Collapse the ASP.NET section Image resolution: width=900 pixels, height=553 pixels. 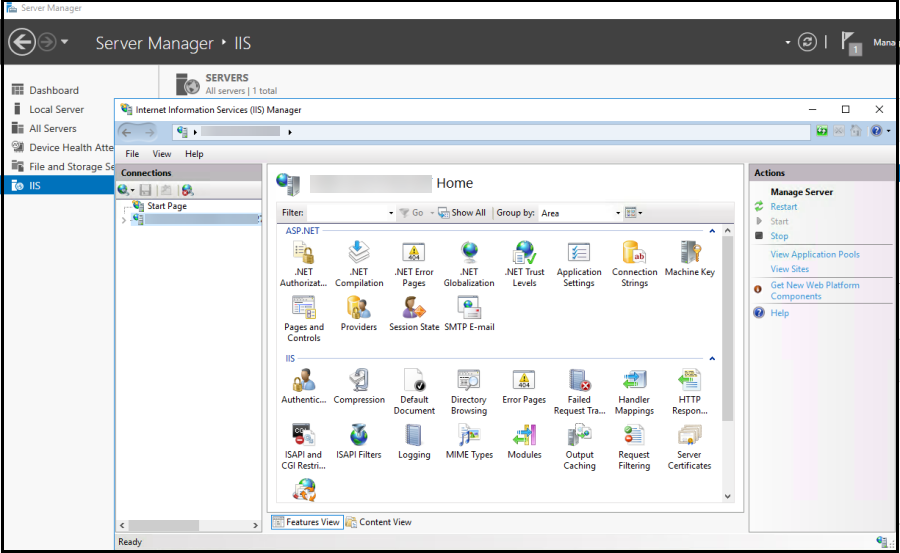712,231
